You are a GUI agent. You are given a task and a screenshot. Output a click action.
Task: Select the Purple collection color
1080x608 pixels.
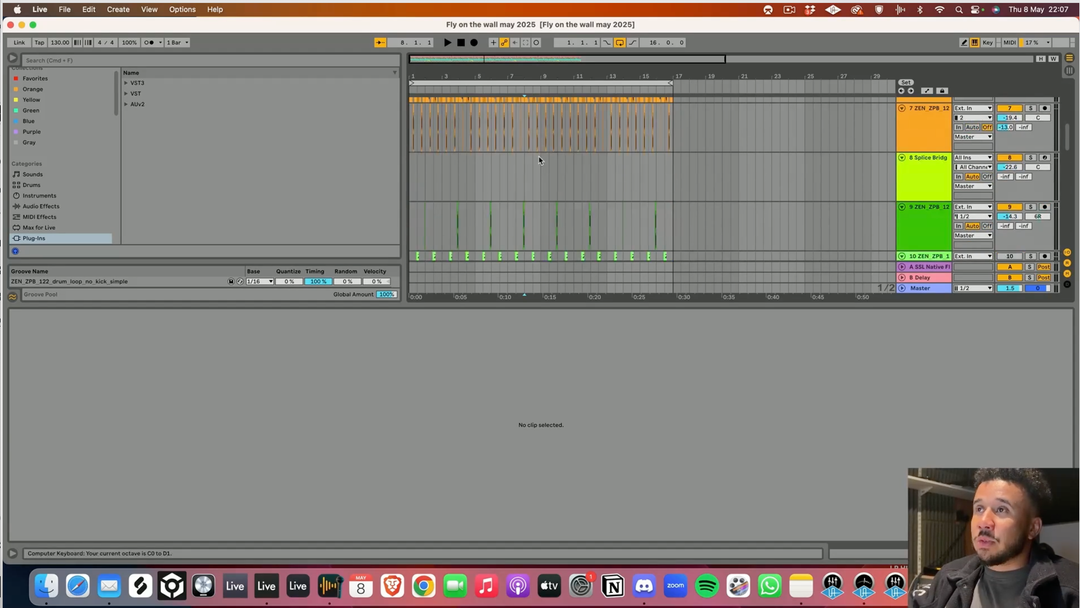(32, 132)
